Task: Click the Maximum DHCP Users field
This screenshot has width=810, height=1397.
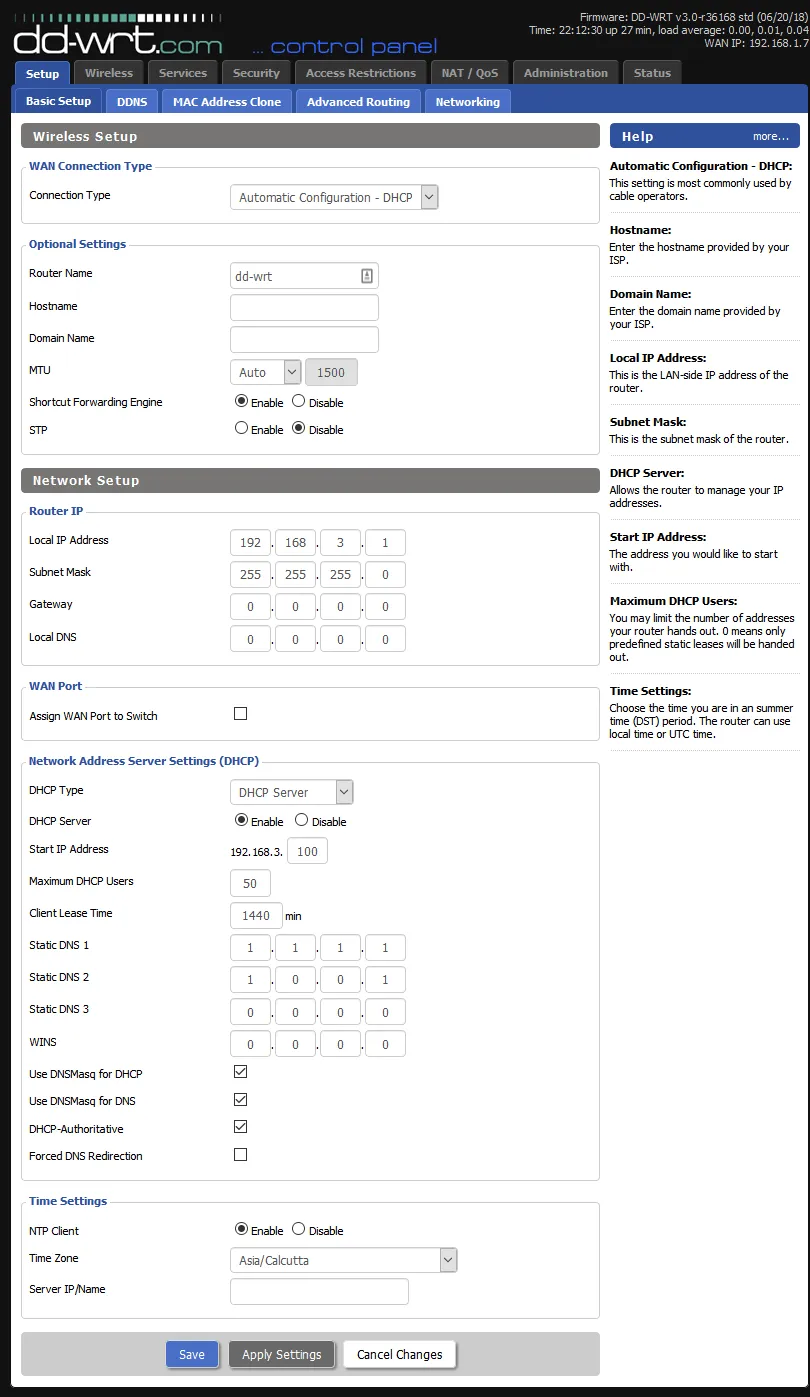Action: [x=250, y=884]
